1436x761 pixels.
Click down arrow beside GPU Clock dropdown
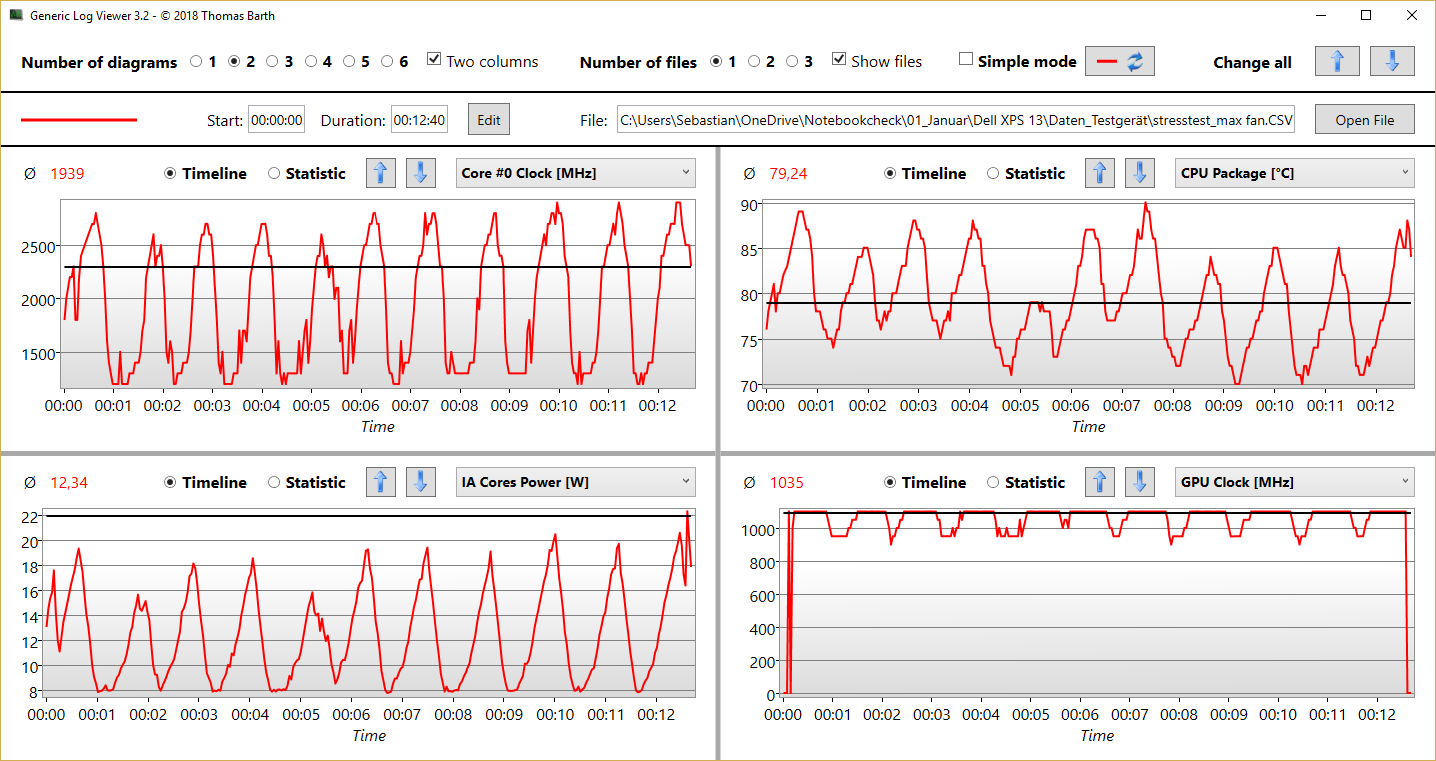1139,482
